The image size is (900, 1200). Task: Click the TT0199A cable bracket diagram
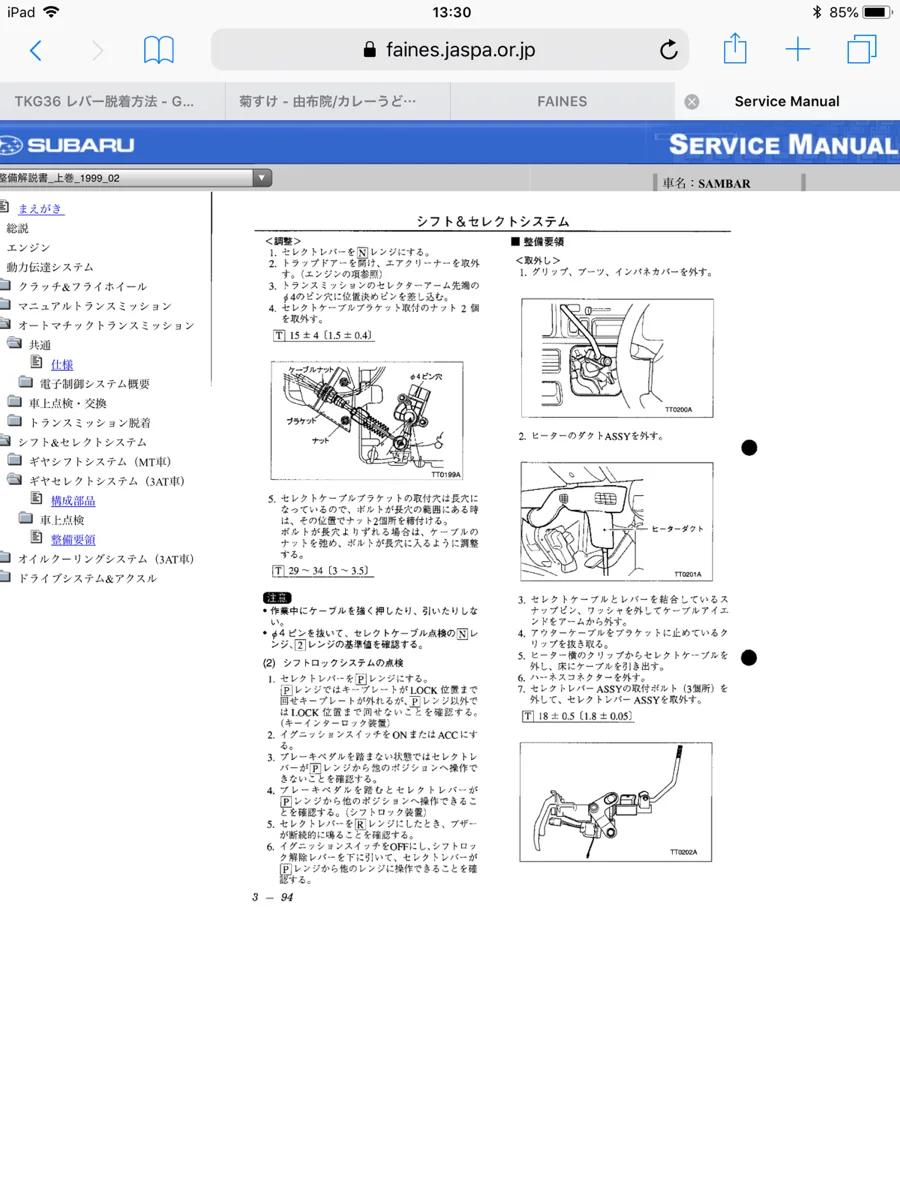click(367, 421)
